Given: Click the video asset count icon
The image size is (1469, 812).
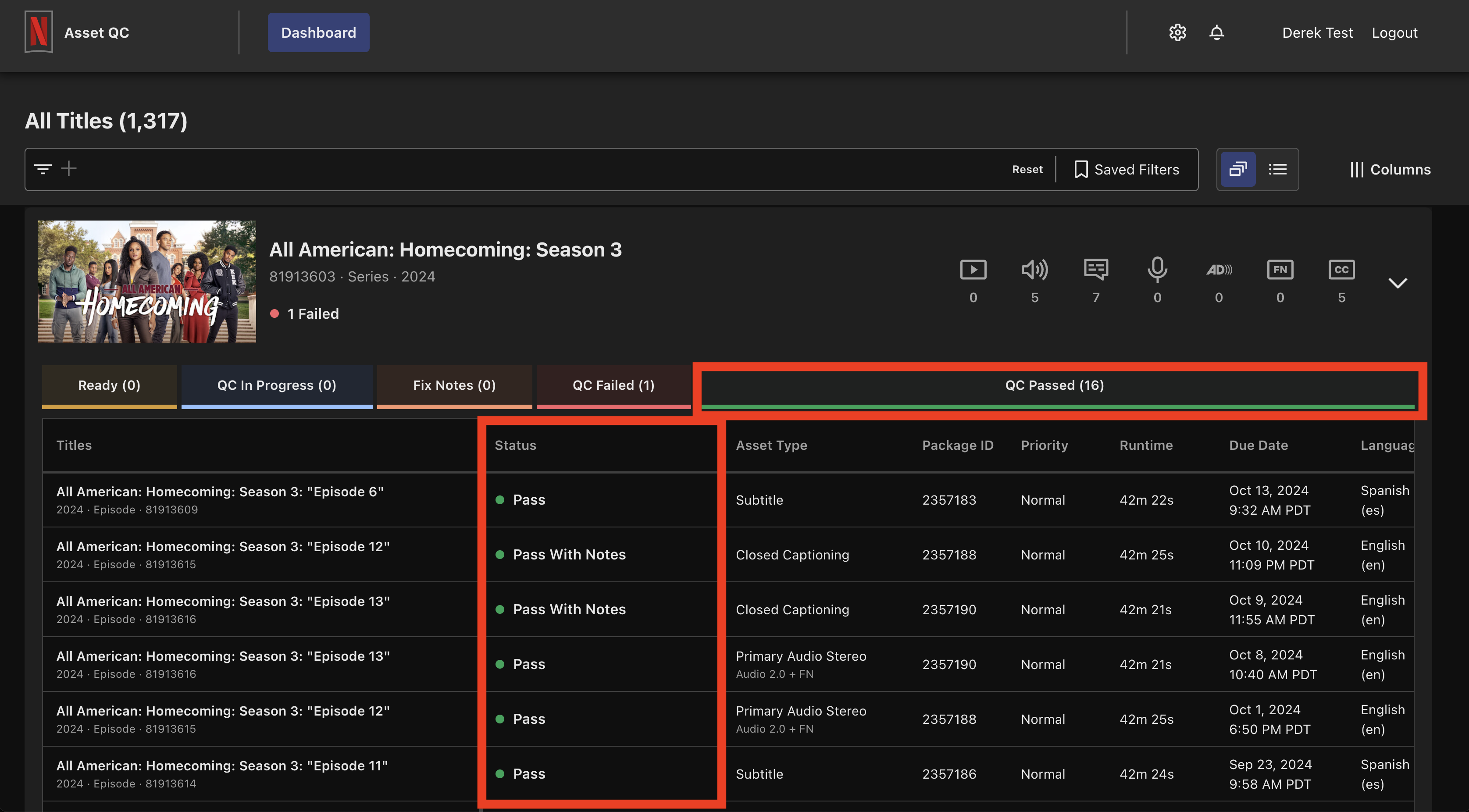Looking at the screenshot, I should pyautogui.click(x=973, y=269).
